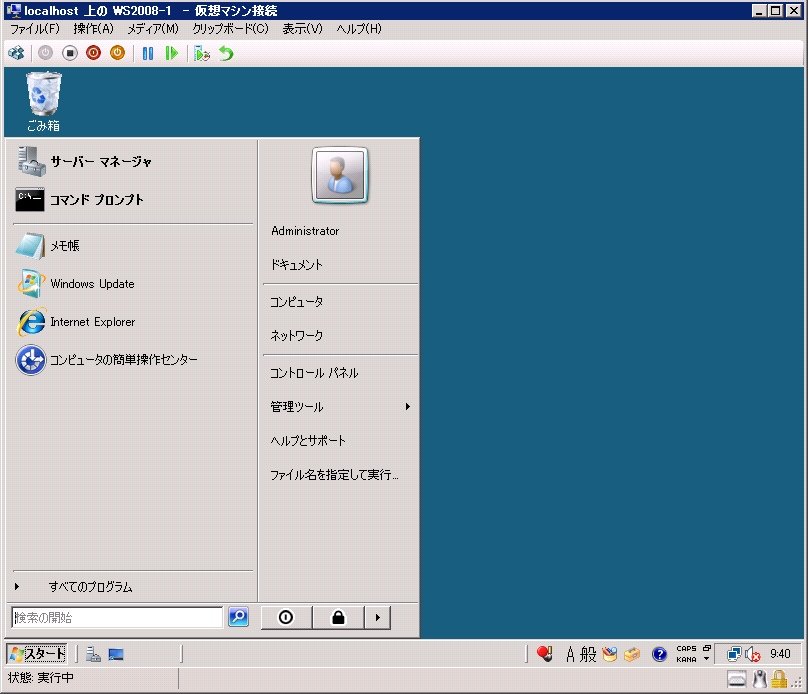Pause the virtual machine

pyautogui.click(x=148, y=53)
